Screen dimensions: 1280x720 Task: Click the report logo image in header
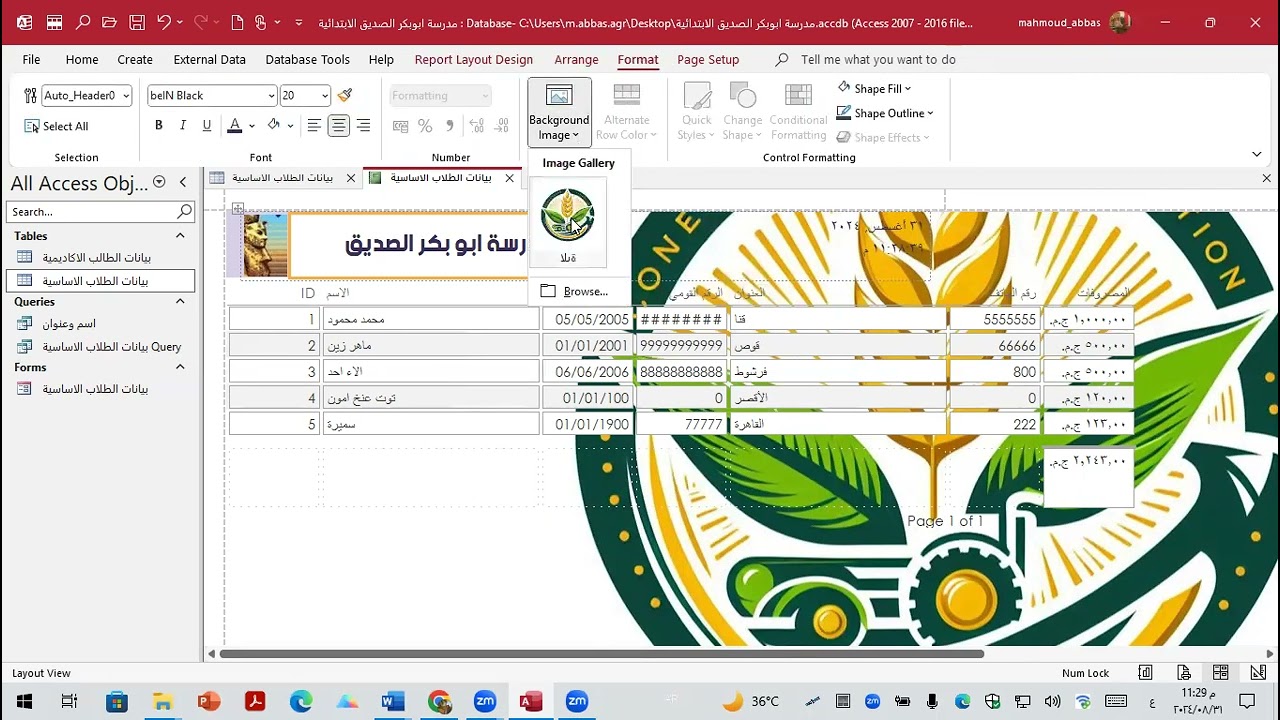(265, 245)
